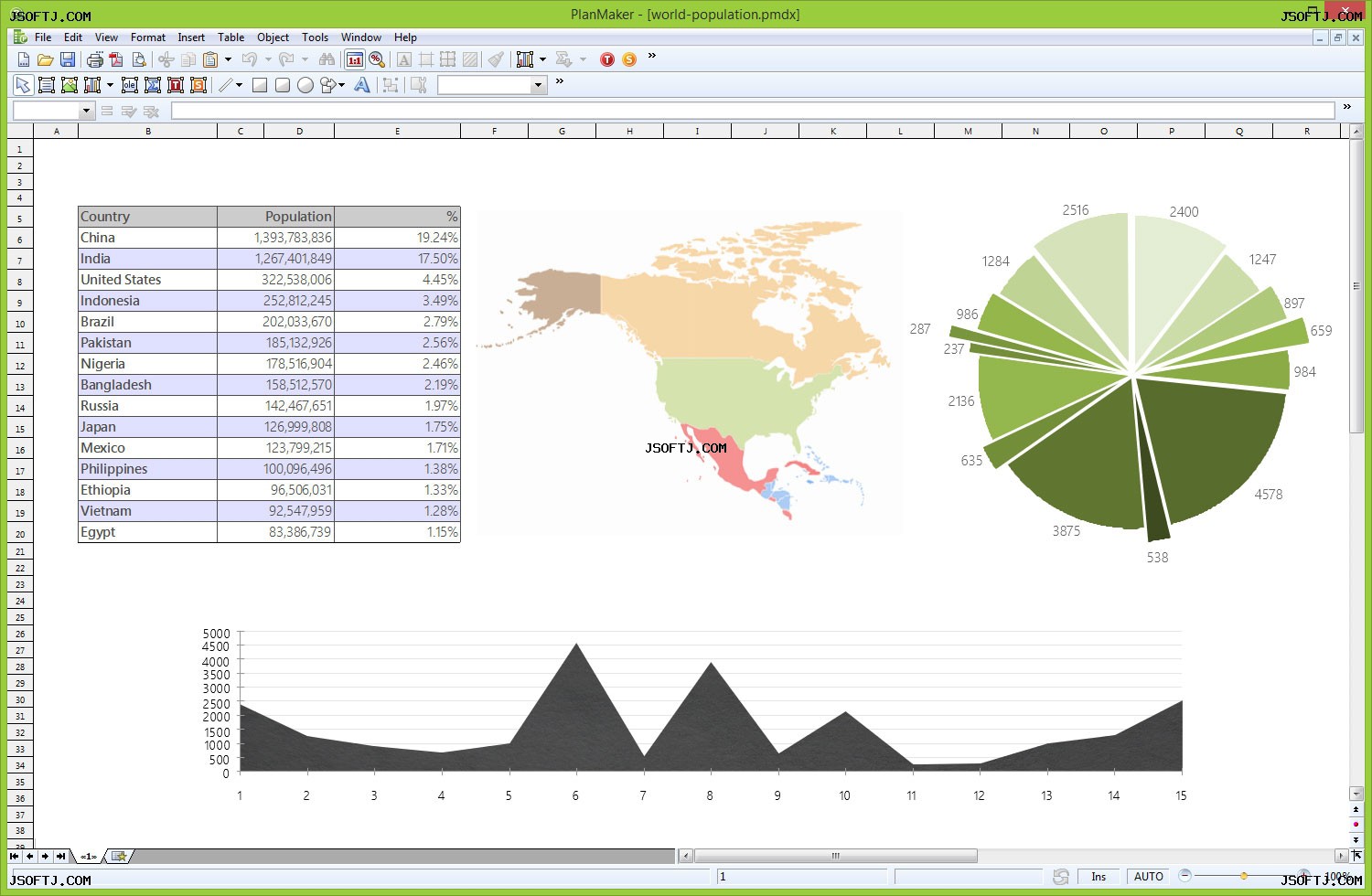
Task: Click the Redo arrow icon
Action: coord(286,59)
